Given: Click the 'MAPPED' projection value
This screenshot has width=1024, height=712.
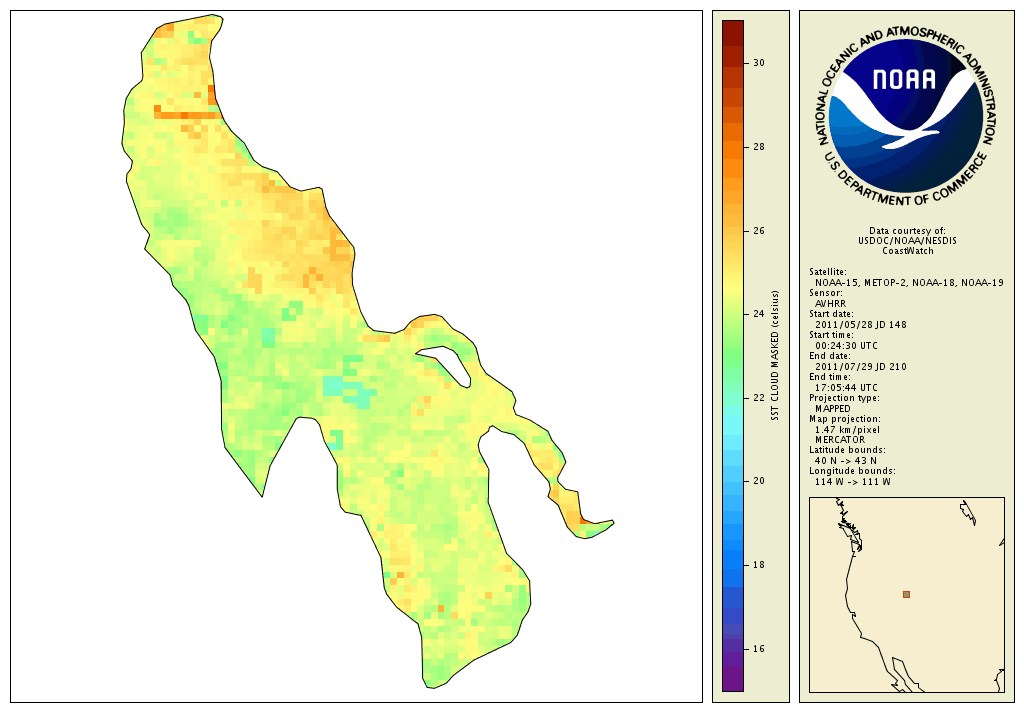Looking at the screenshot, I should 833,408.
